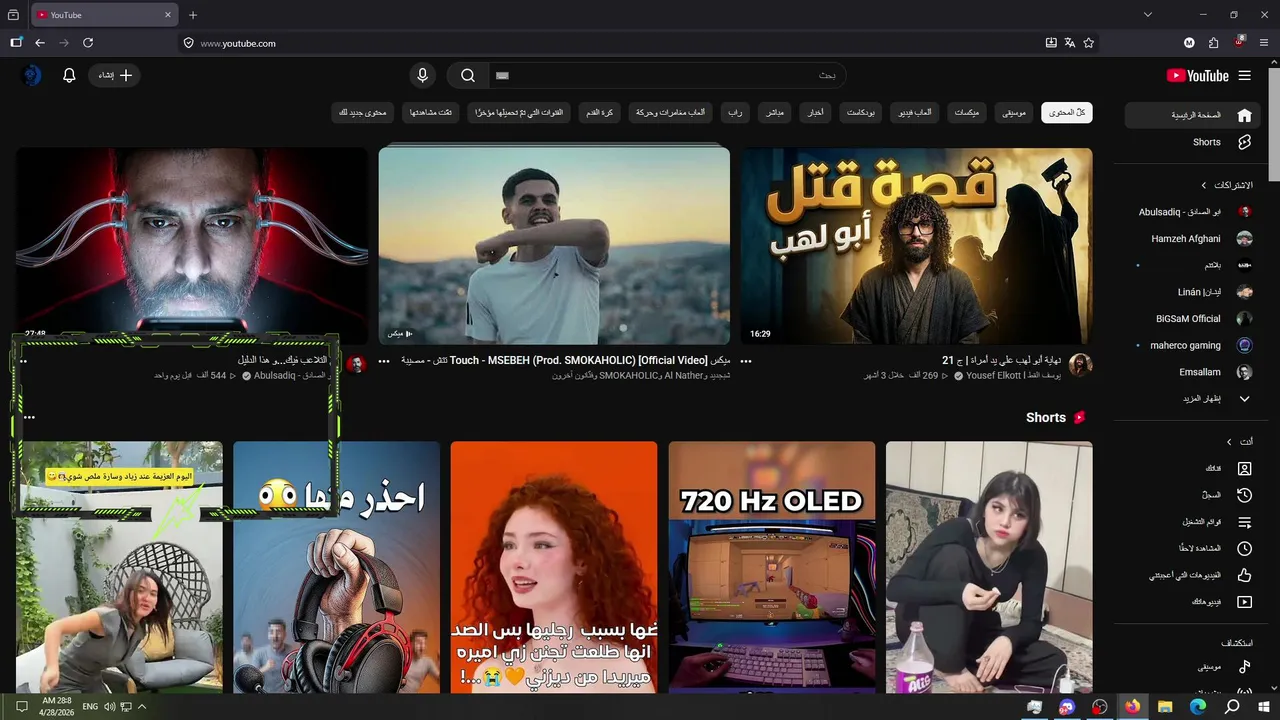Start voice search with microphone icon

423,75
